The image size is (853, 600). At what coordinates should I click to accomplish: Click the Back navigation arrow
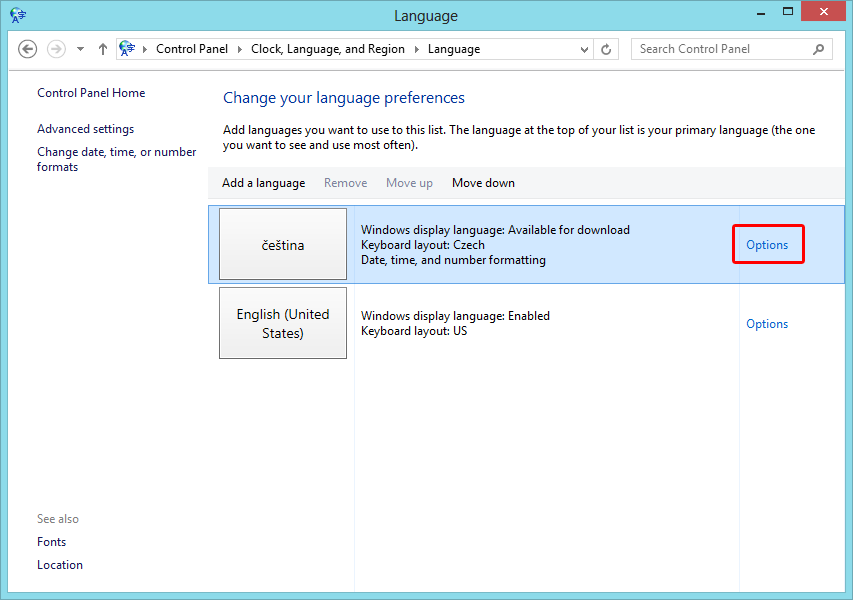27,49
